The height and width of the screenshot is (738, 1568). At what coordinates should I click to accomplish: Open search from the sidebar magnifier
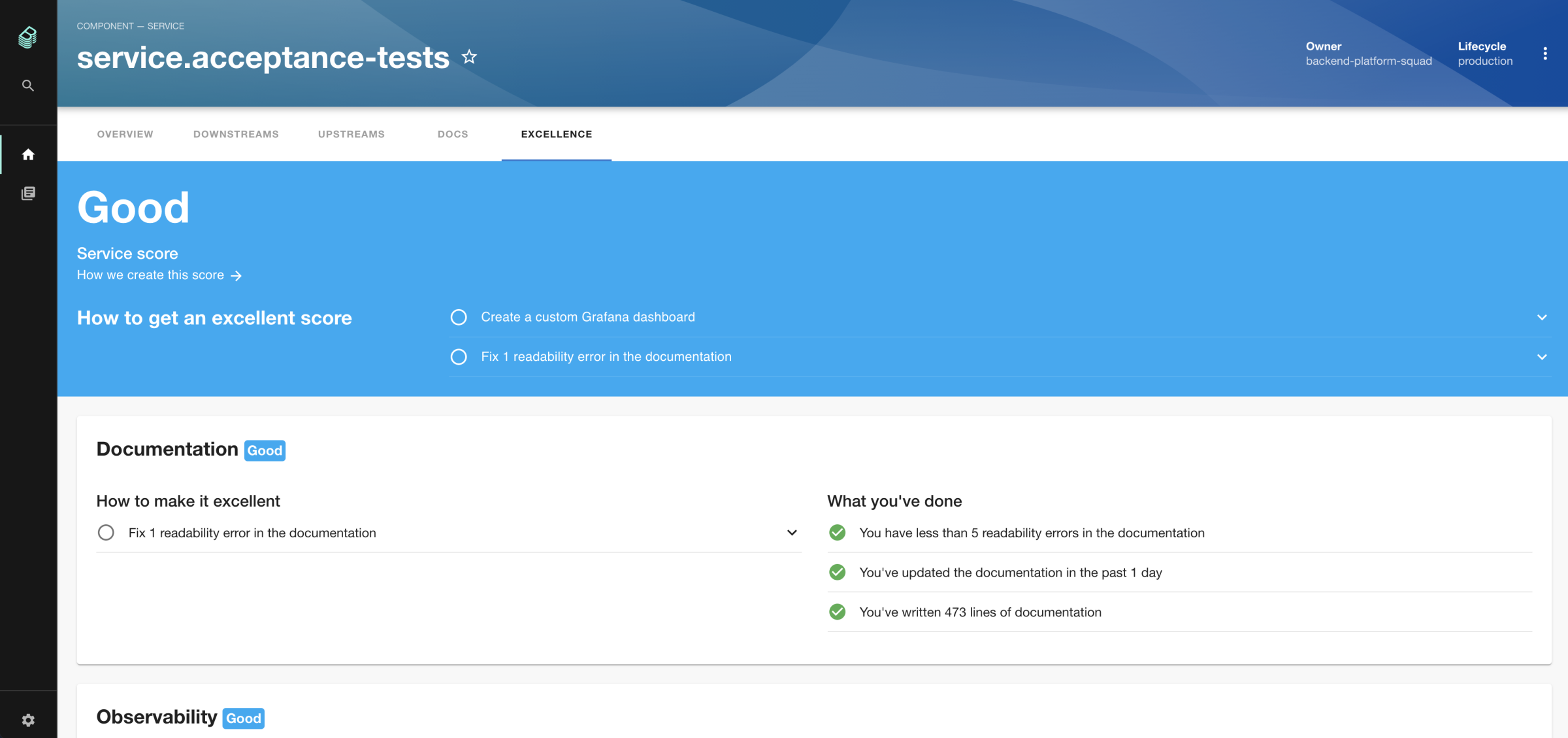tap(28, 86)
